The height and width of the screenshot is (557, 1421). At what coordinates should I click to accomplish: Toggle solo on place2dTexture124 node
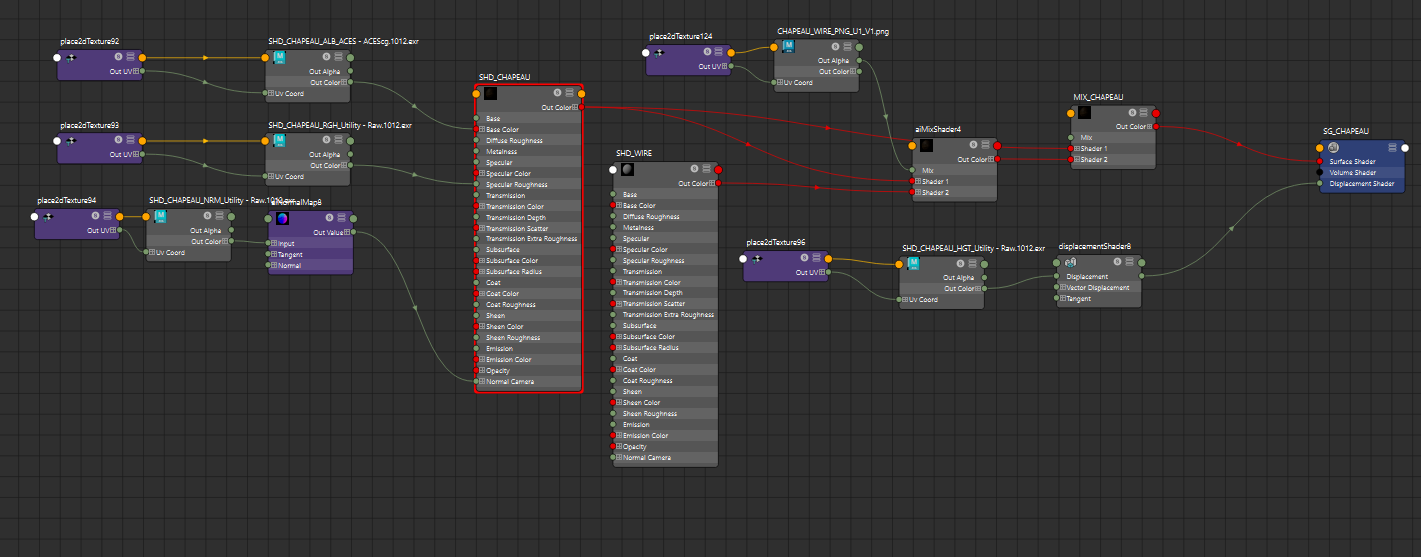pyautogui.click(x=707, y=53)
